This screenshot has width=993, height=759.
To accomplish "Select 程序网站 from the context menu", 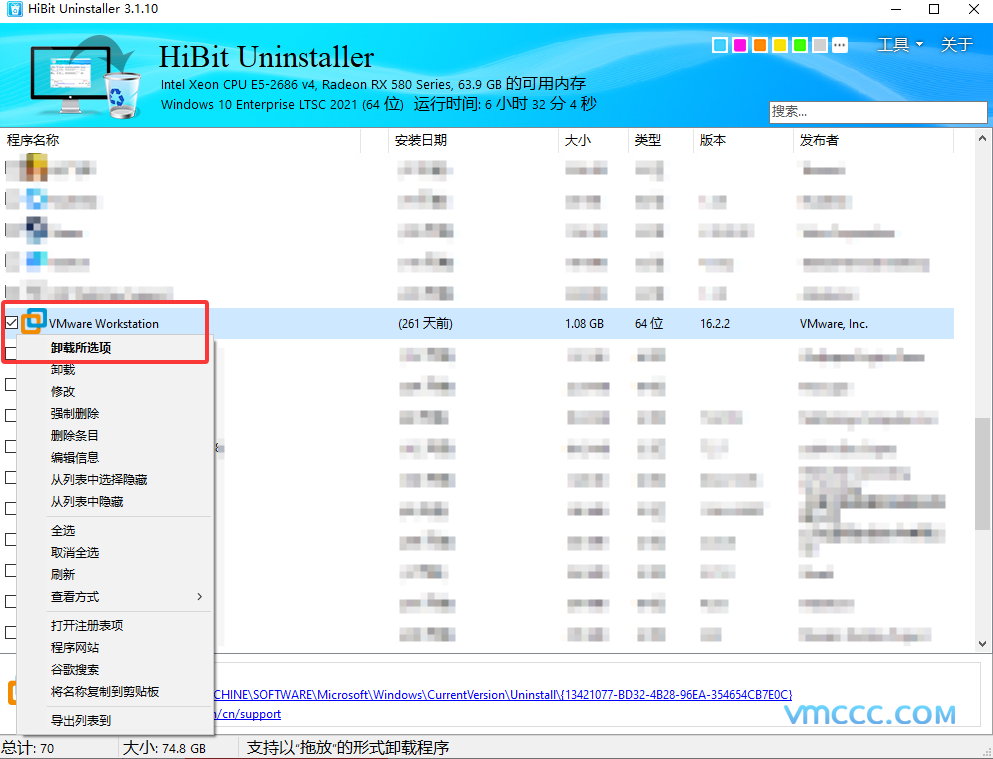I will (x=75, y=648).
